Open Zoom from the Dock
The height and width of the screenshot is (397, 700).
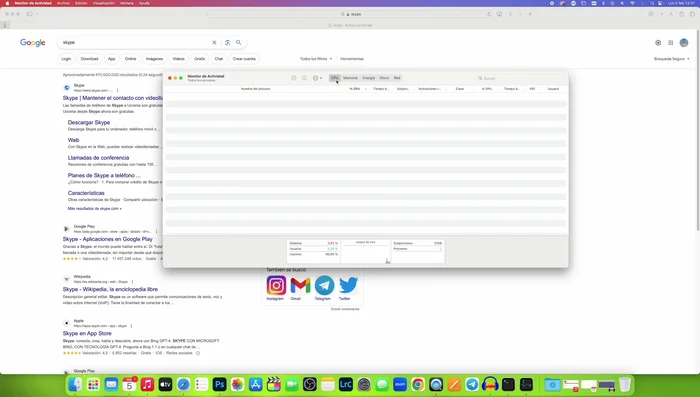pos(400,384)
